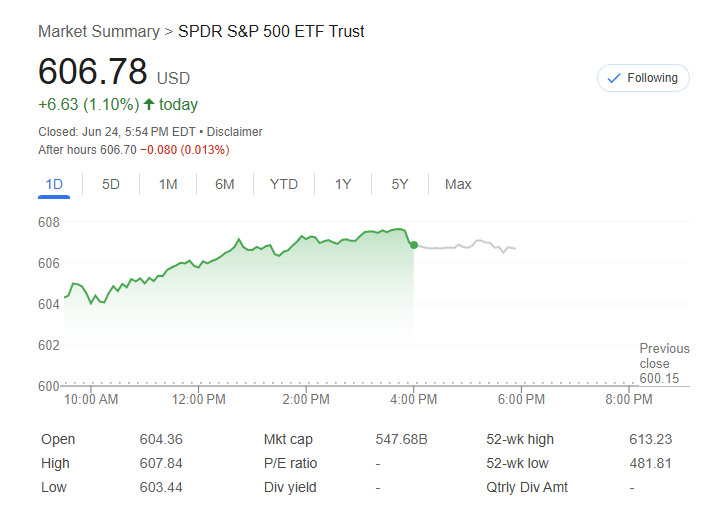Click the SPDR S&P 500 ETF Trust title
The height and width of the screenshot is (512, 709).
(271, 31)
